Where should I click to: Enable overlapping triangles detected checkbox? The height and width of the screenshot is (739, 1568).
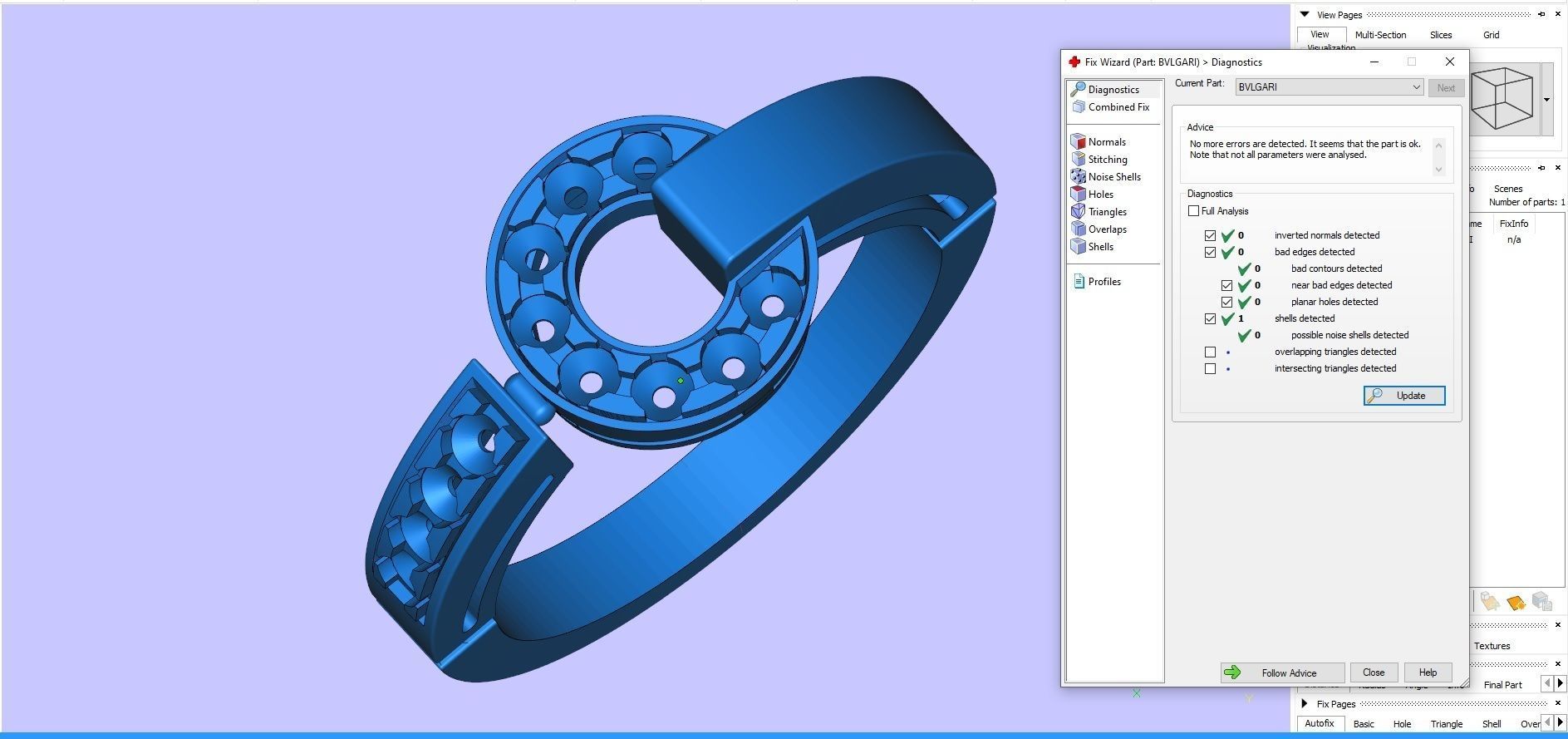coord(1210,352)
